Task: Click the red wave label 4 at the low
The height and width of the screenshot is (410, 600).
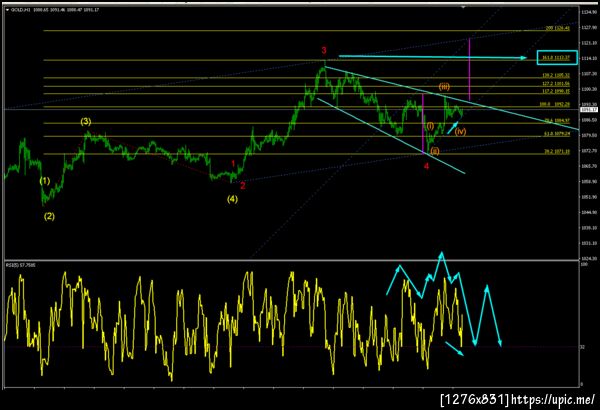Action: coord(426,166)
